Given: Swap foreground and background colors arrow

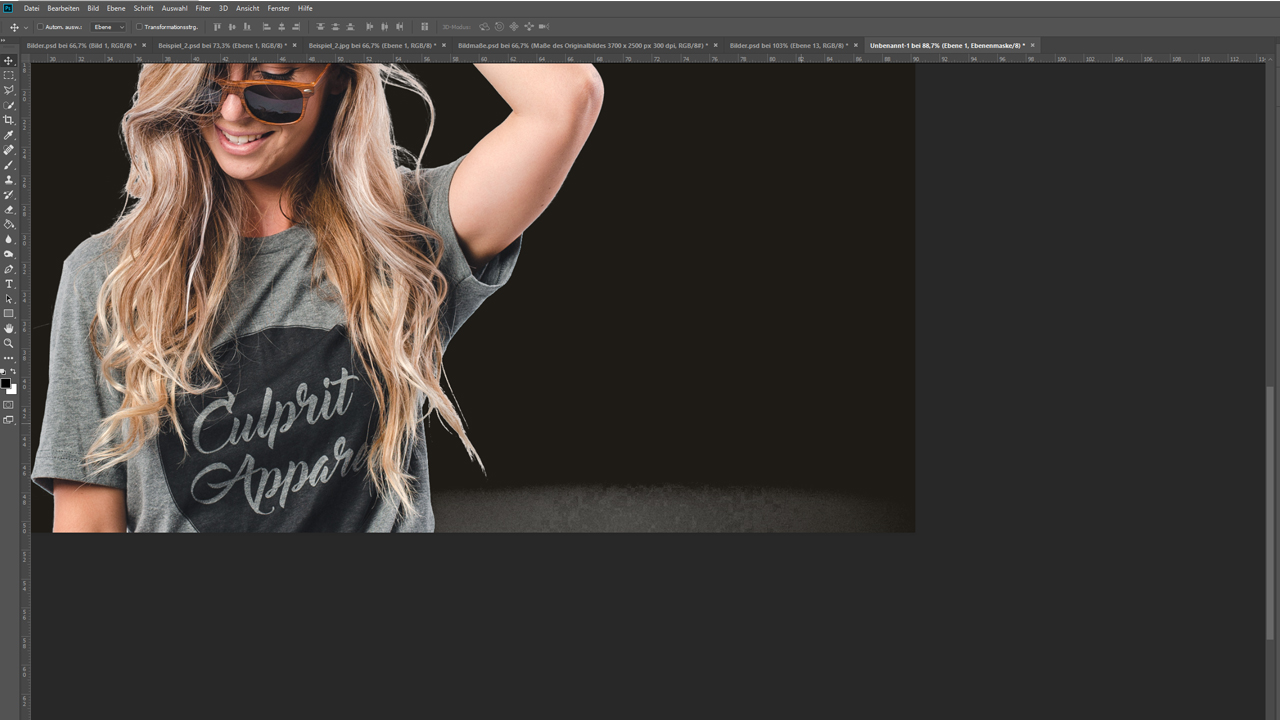Looking at the screenshot, I should (13, 371).
